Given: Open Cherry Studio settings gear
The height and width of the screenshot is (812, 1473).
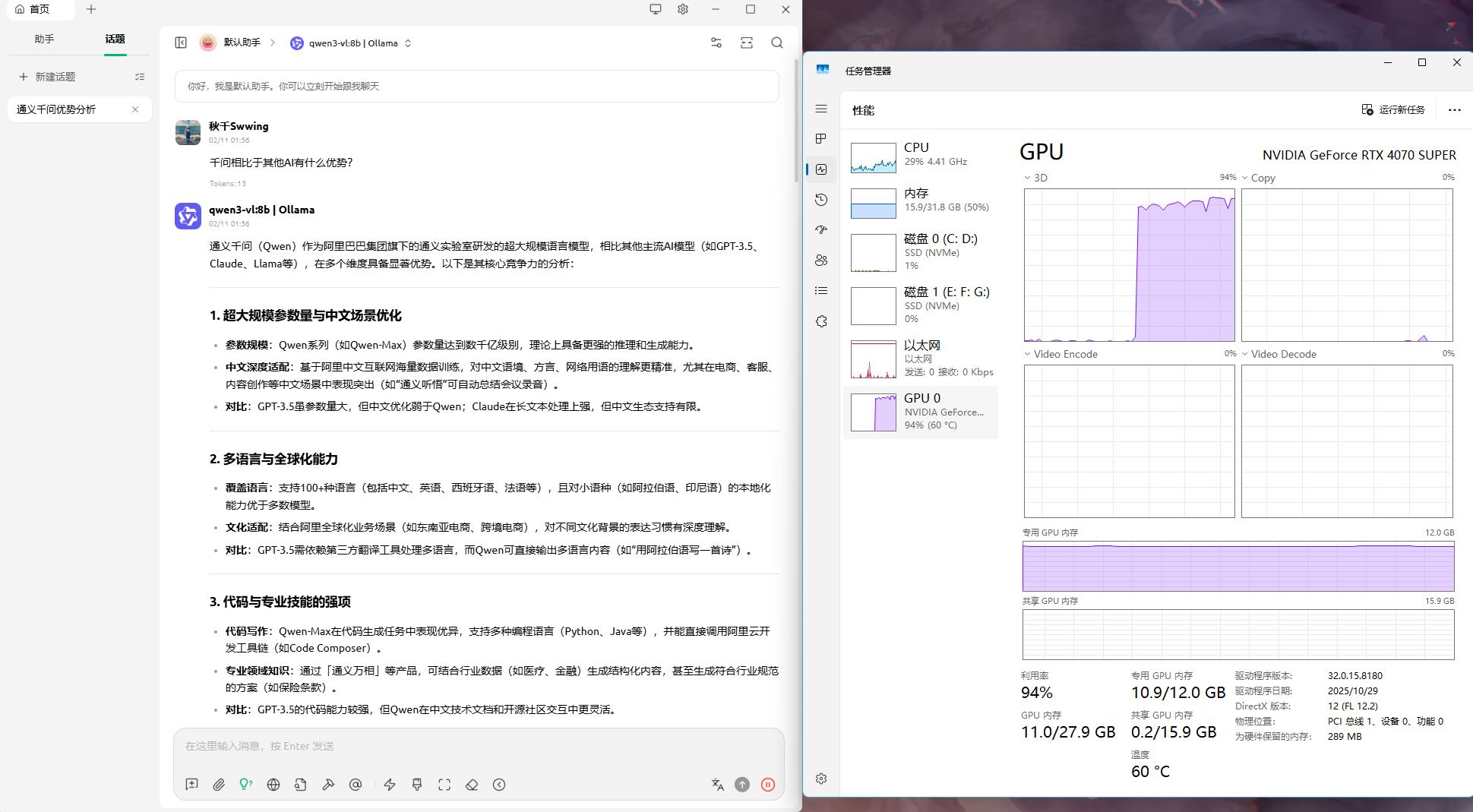Looking at the screenshot, I should [683, 9].
